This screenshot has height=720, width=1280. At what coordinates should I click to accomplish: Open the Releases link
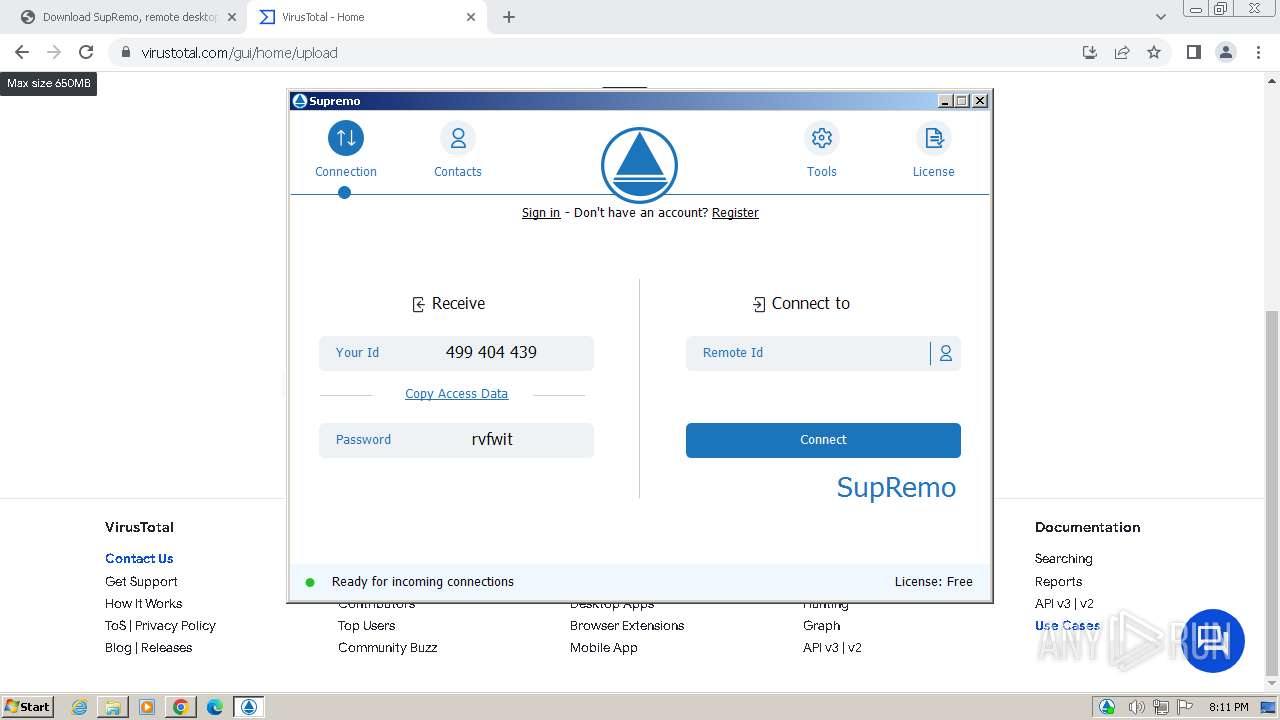point(167,648)
